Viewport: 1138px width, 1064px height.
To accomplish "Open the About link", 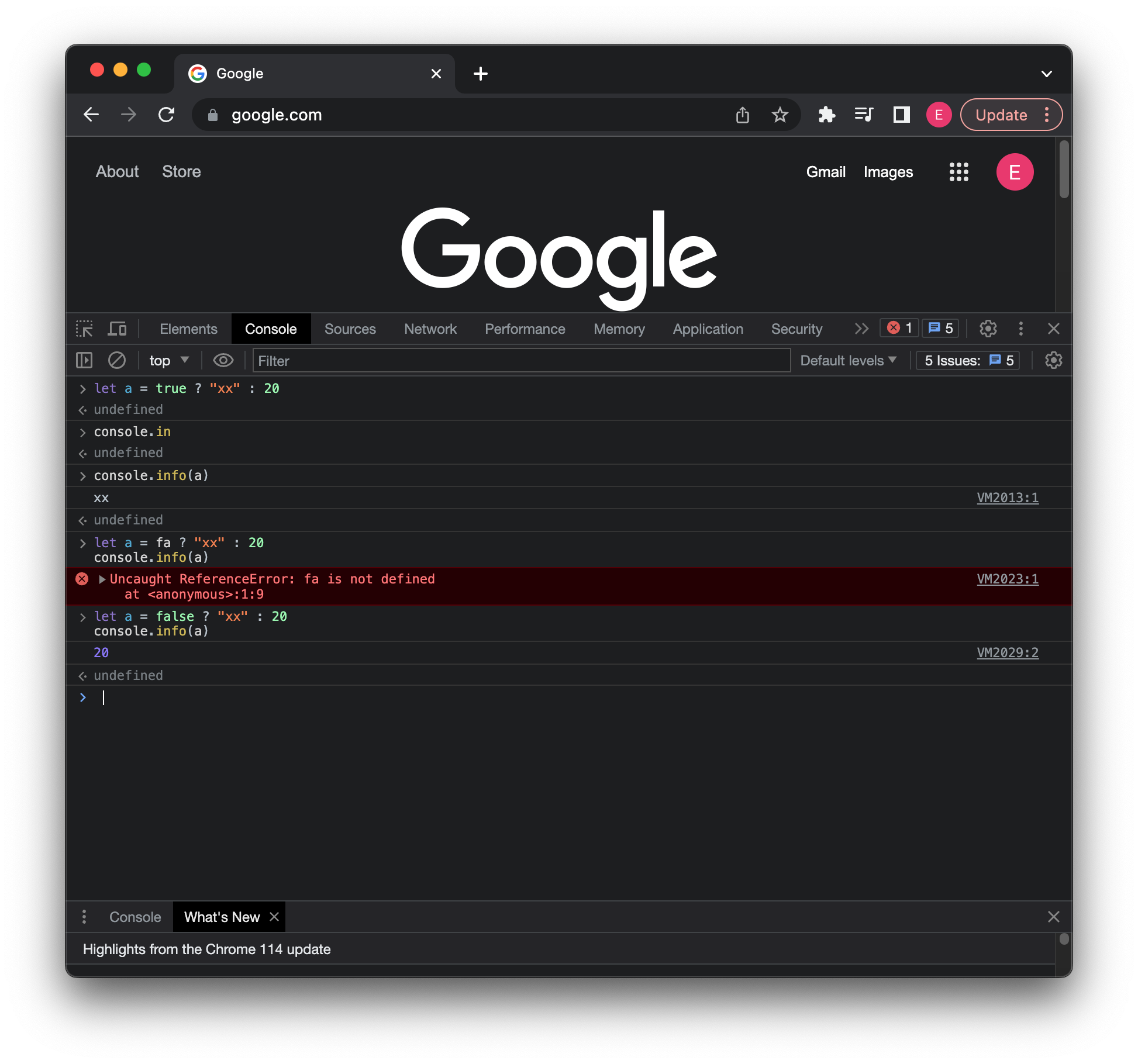I will click(117, 172).
